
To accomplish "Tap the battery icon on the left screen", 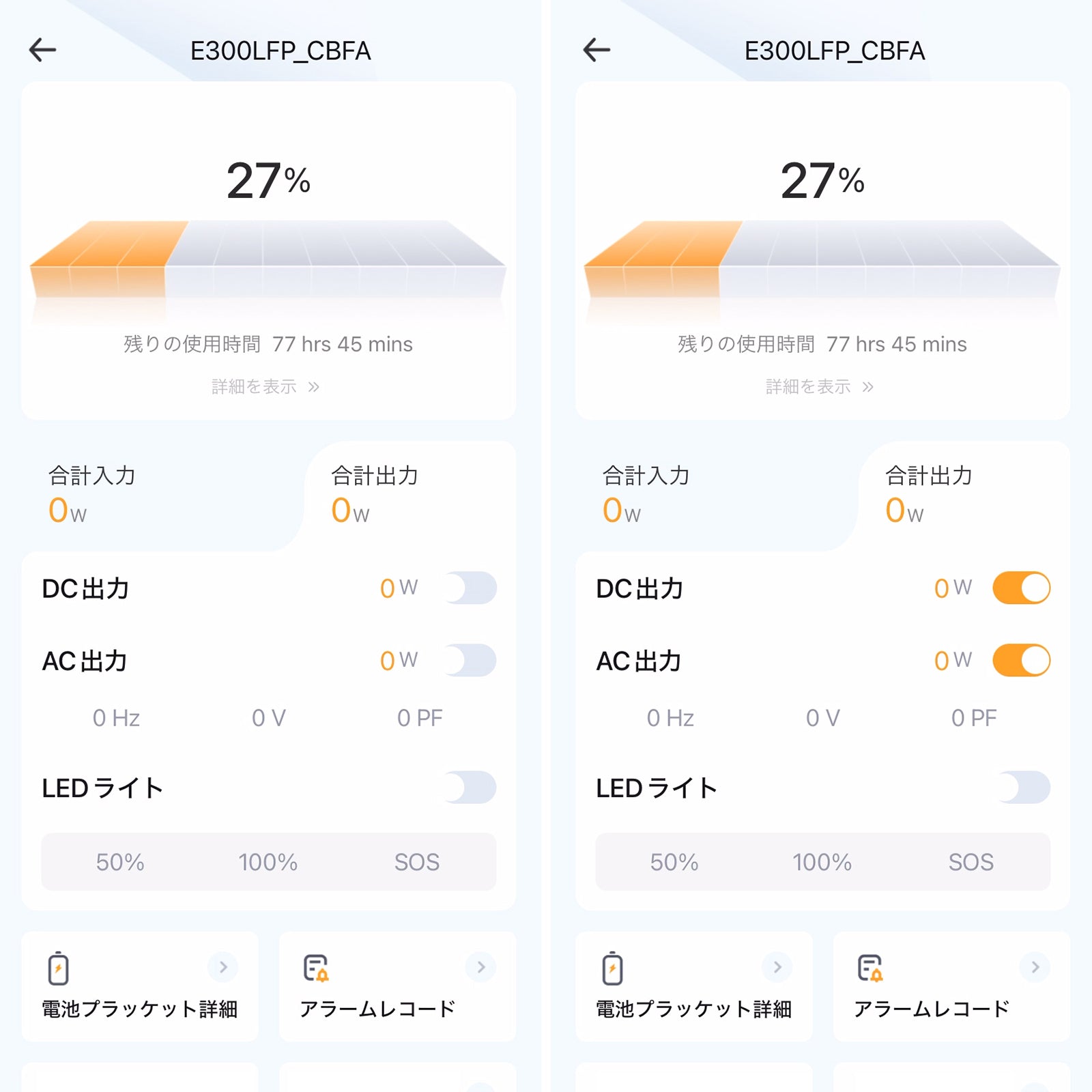I will 59,968.
